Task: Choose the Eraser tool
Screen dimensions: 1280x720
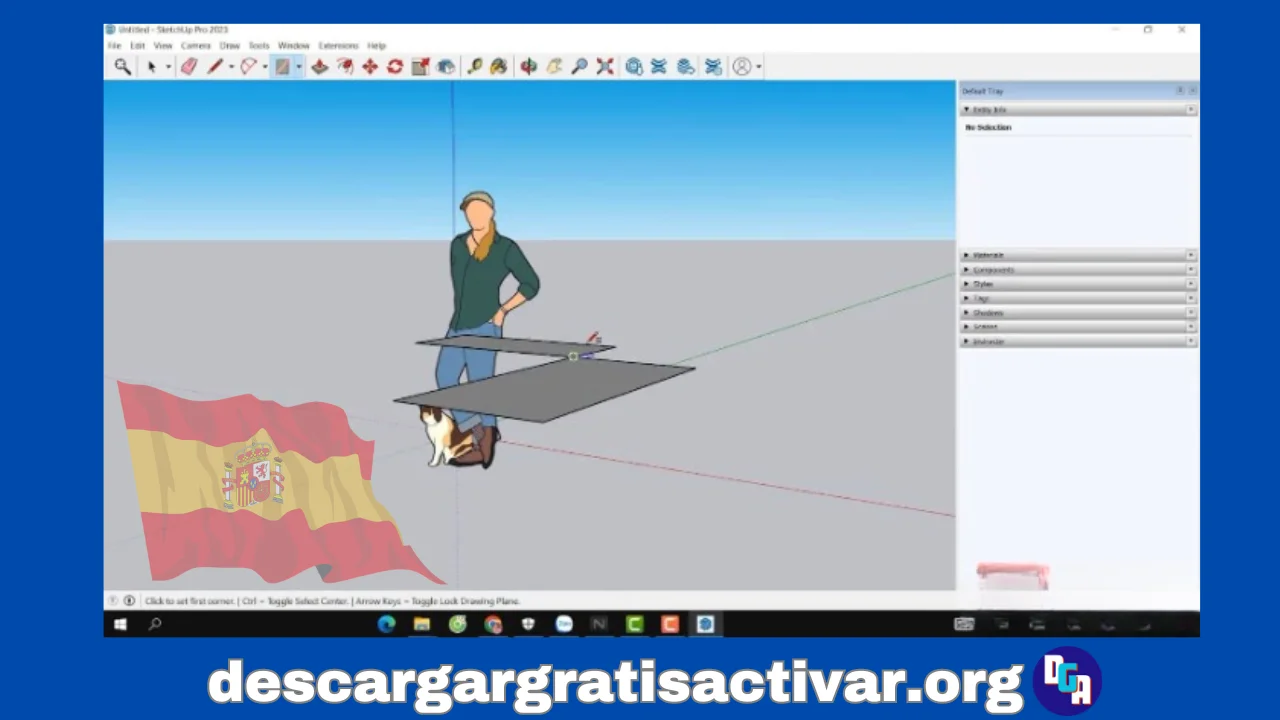Action: point(189,67)
